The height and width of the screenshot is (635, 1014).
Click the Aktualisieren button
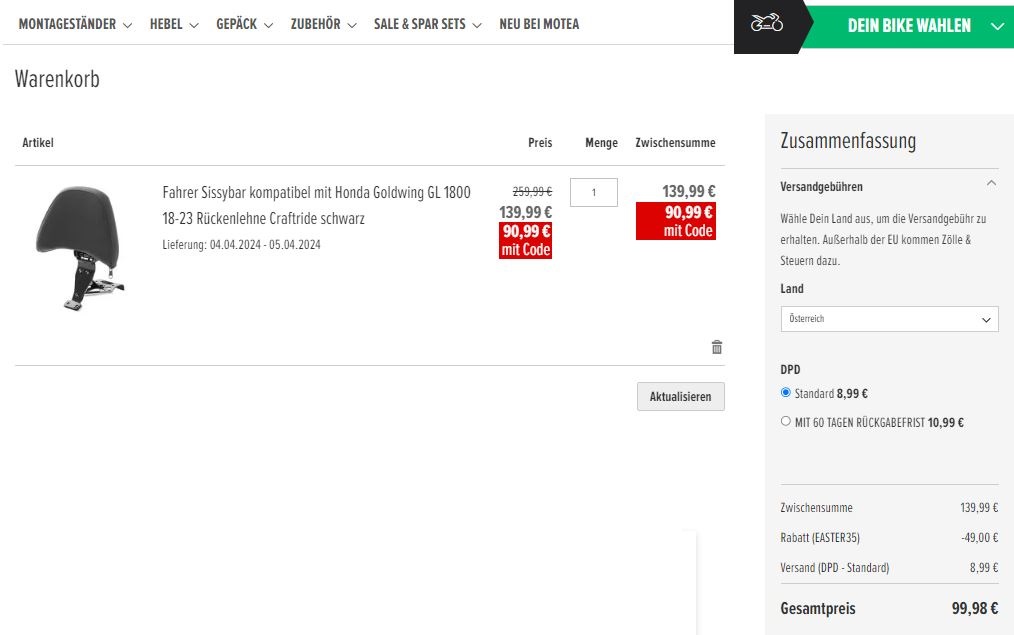(x=680, y=397)
